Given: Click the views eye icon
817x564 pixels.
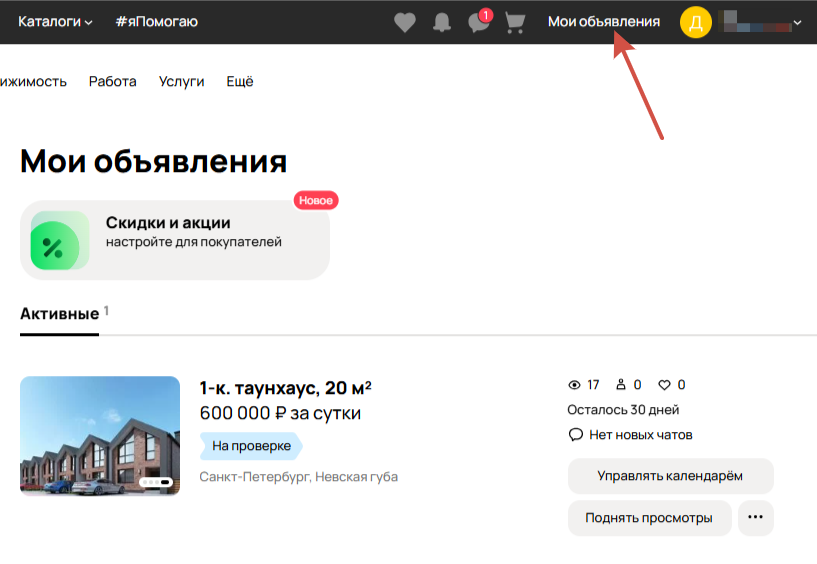Looking at the screenshot, I should tap(574, 385).
